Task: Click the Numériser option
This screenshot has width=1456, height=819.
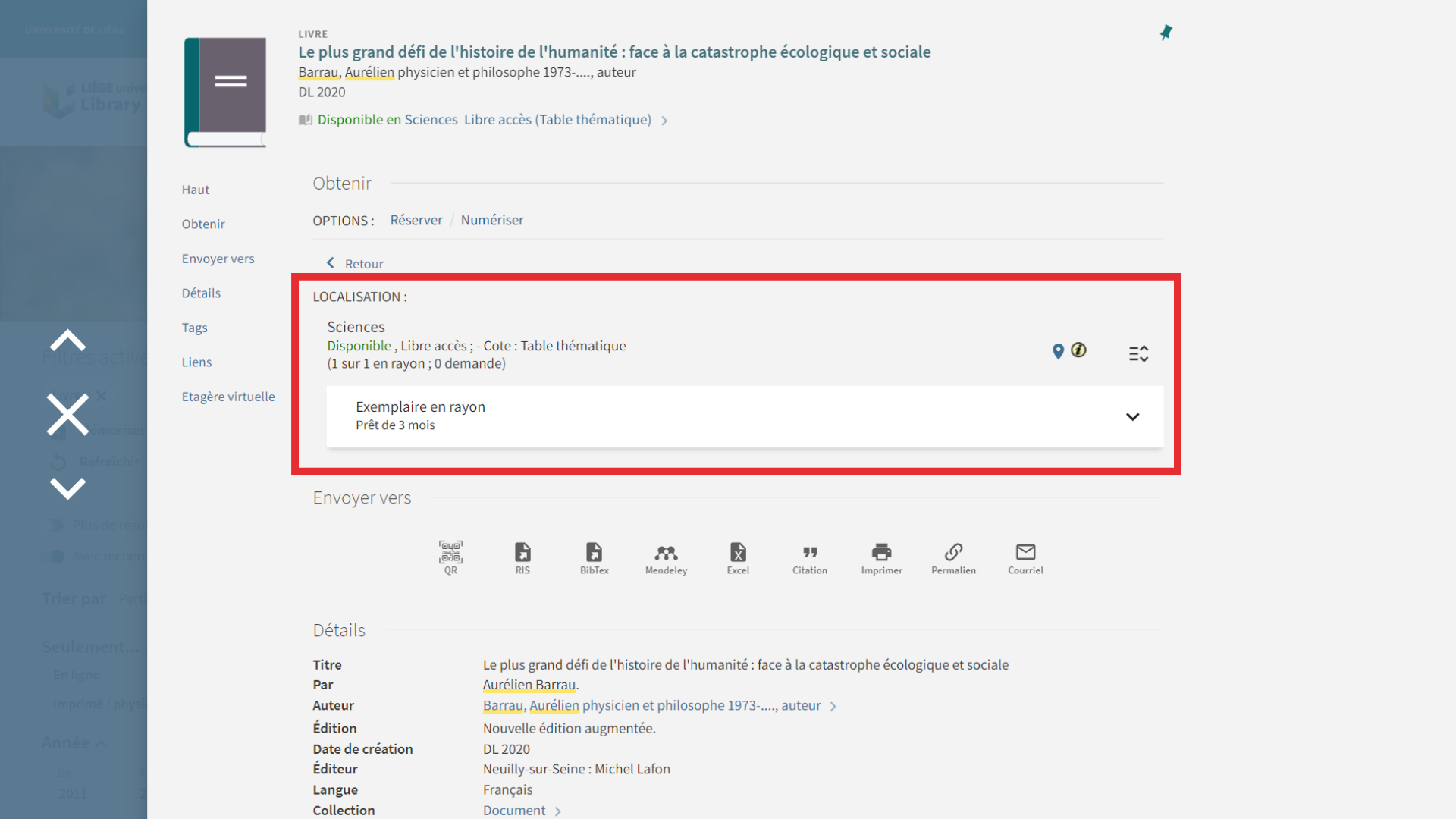Action: [492, 220]
